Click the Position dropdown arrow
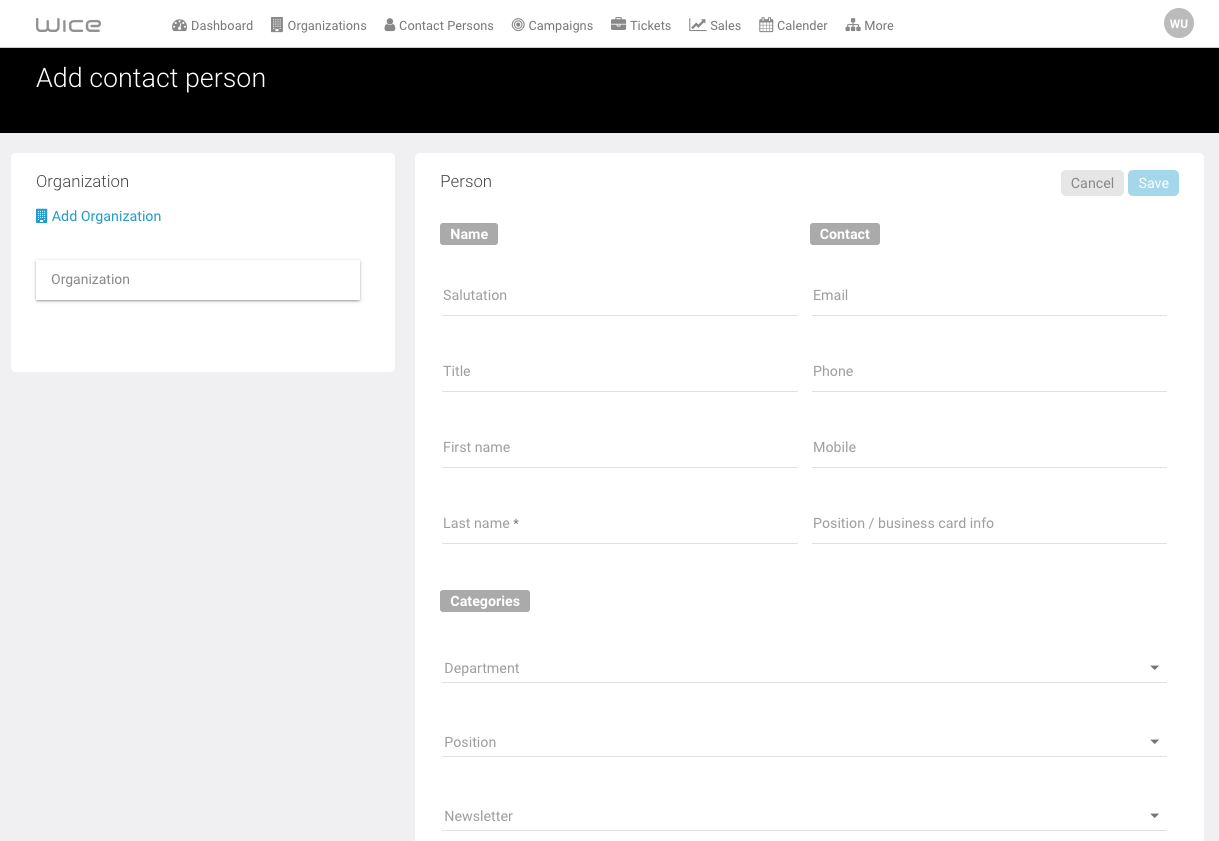 pyautogui.click(x=1155, y=742)
